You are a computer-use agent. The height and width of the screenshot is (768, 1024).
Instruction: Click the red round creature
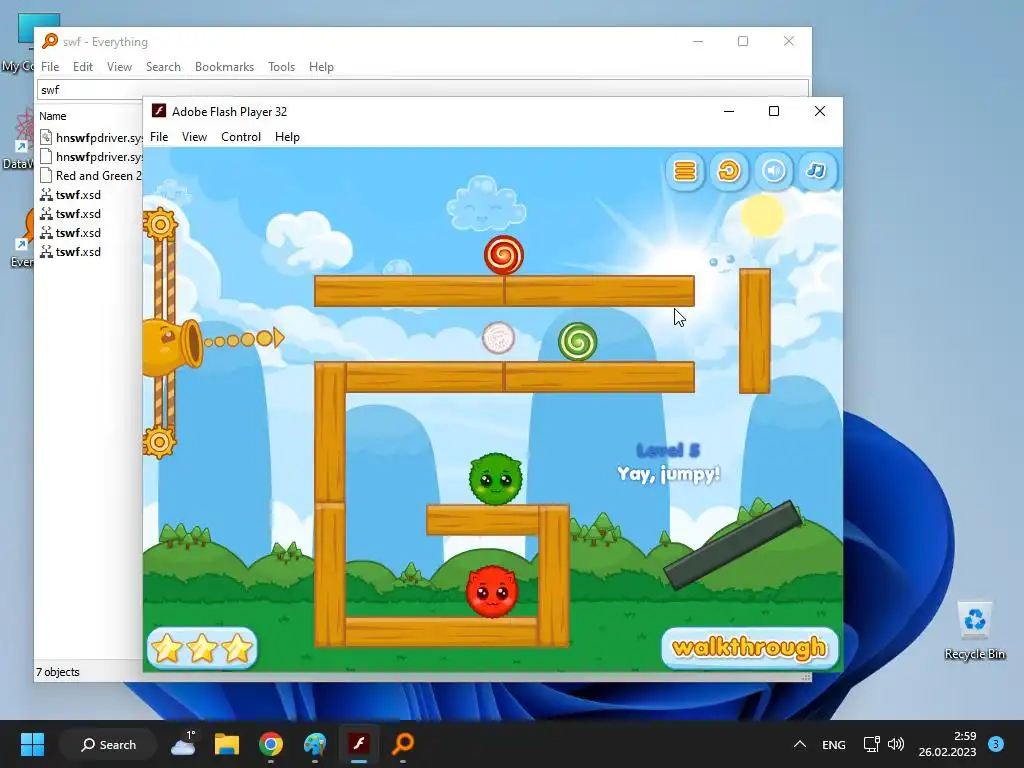pyautogui.click(x=492, y=592)
